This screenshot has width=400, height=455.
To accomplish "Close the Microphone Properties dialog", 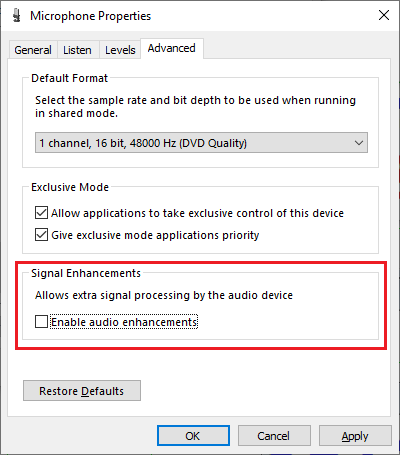I will pyautogui.click(x=384, y=15).
